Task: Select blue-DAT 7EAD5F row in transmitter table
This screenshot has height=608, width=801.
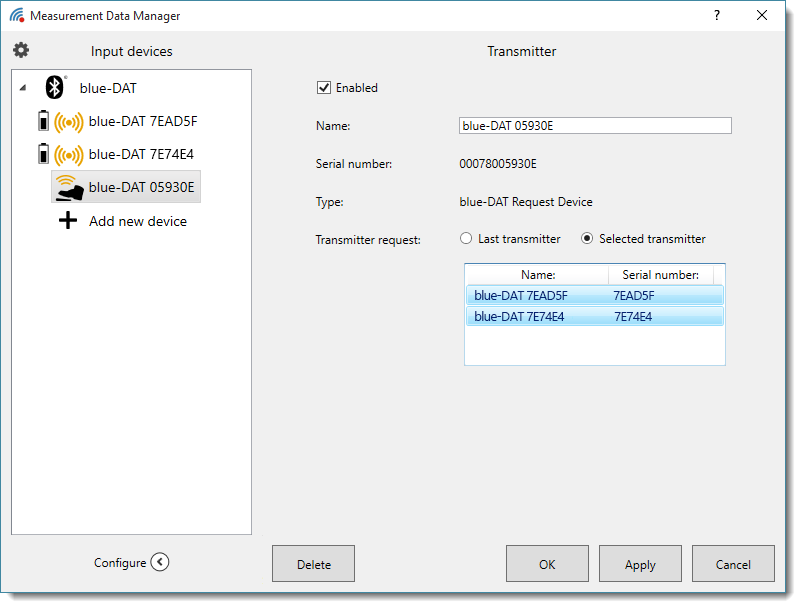Action: [593, 296]
